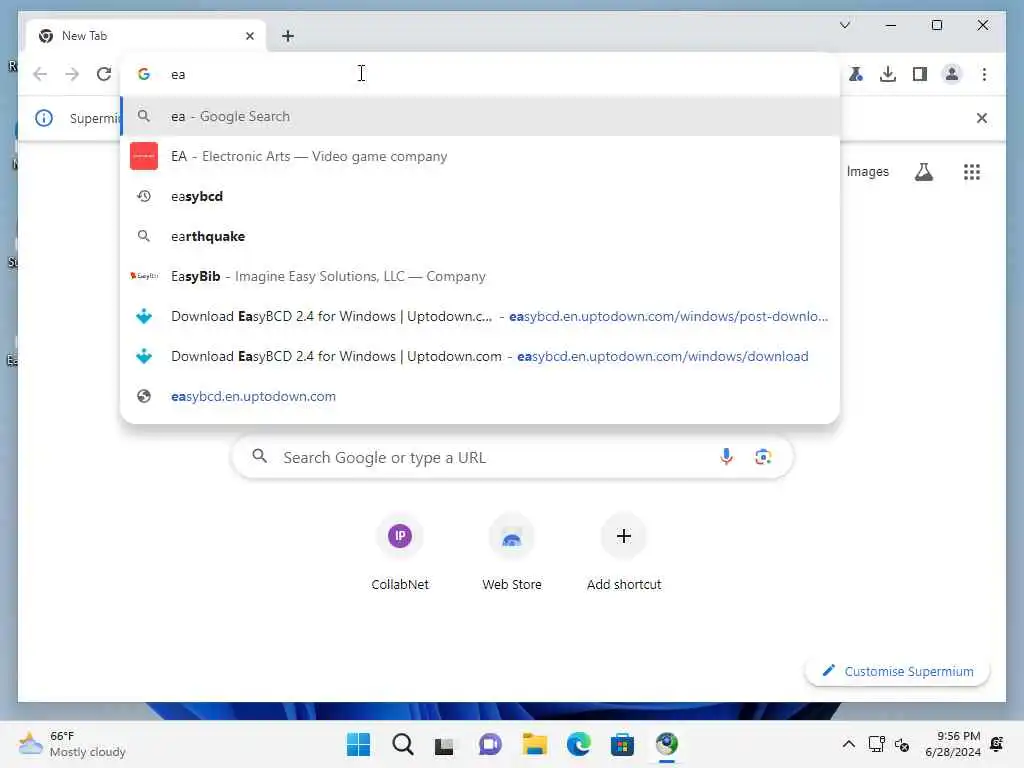Click into address bar containing 'ea'

tap(480, 74)
